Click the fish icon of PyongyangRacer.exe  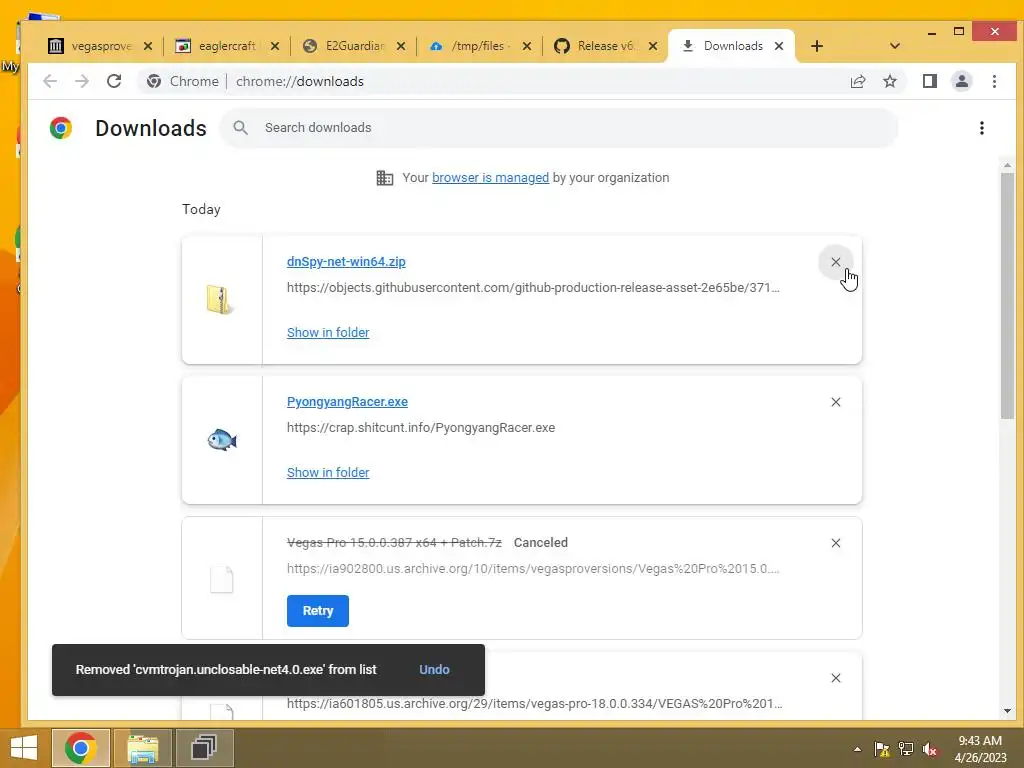(221, 440)
